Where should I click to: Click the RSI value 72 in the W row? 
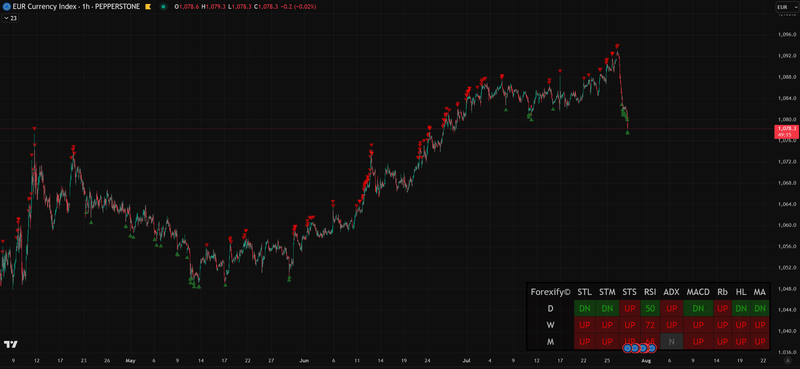[650, 325]
